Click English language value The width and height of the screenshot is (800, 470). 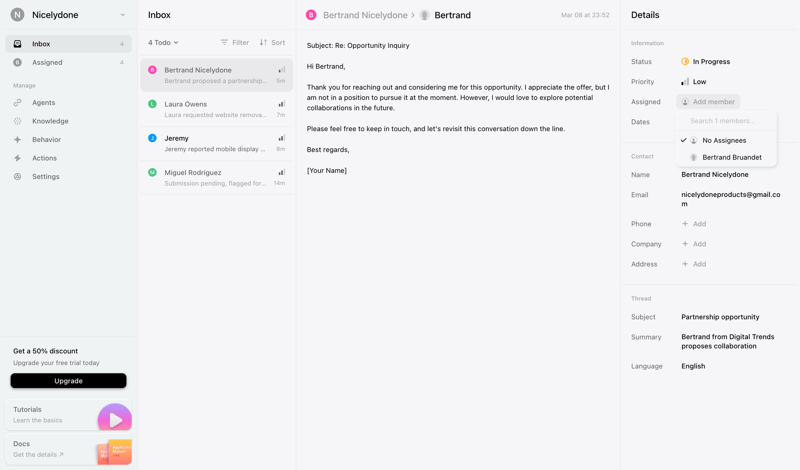click(x=693, y=366)
